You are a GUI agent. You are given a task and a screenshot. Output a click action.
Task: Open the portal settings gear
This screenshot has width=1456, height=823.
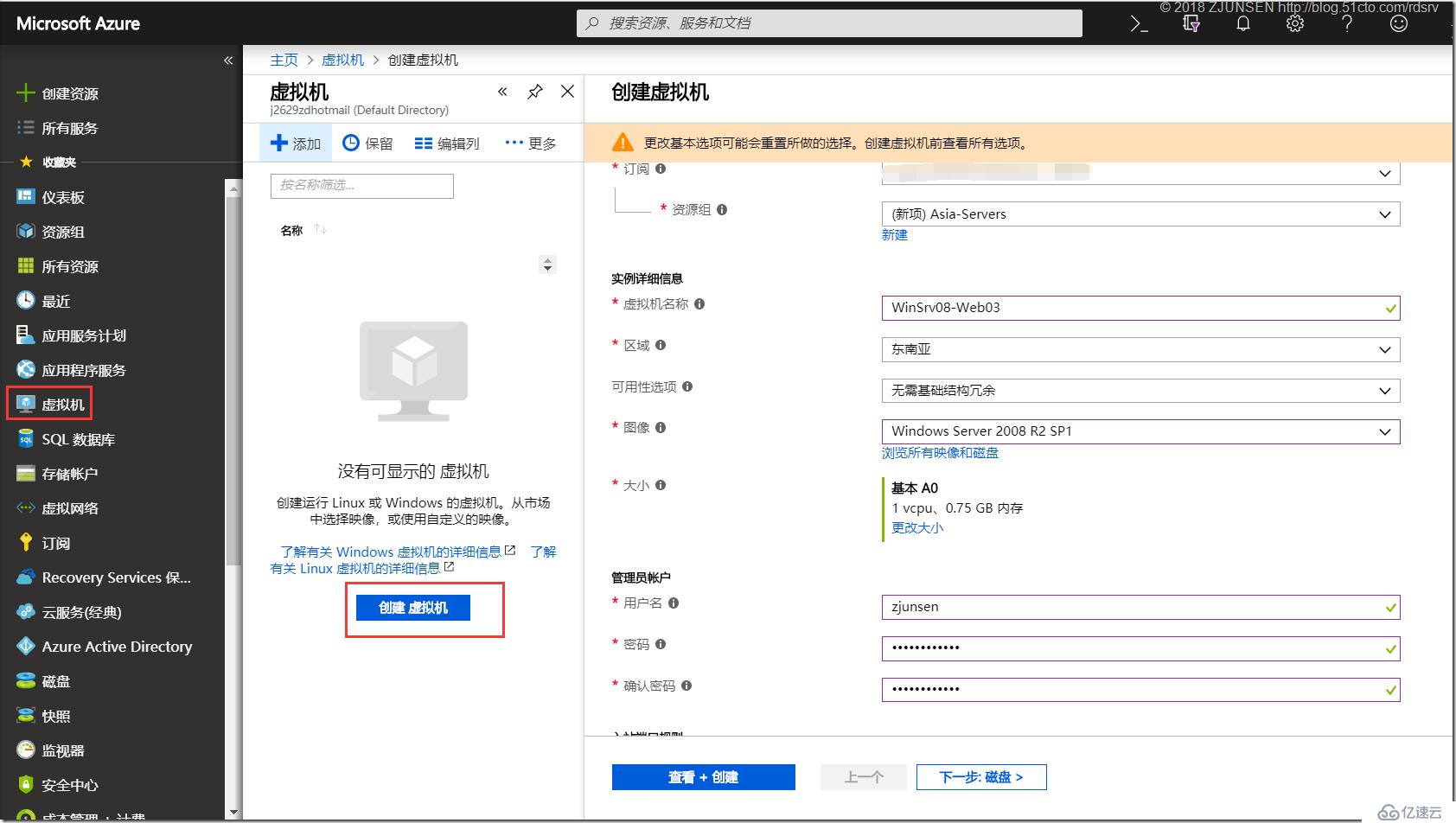[x=1295, y=24]
